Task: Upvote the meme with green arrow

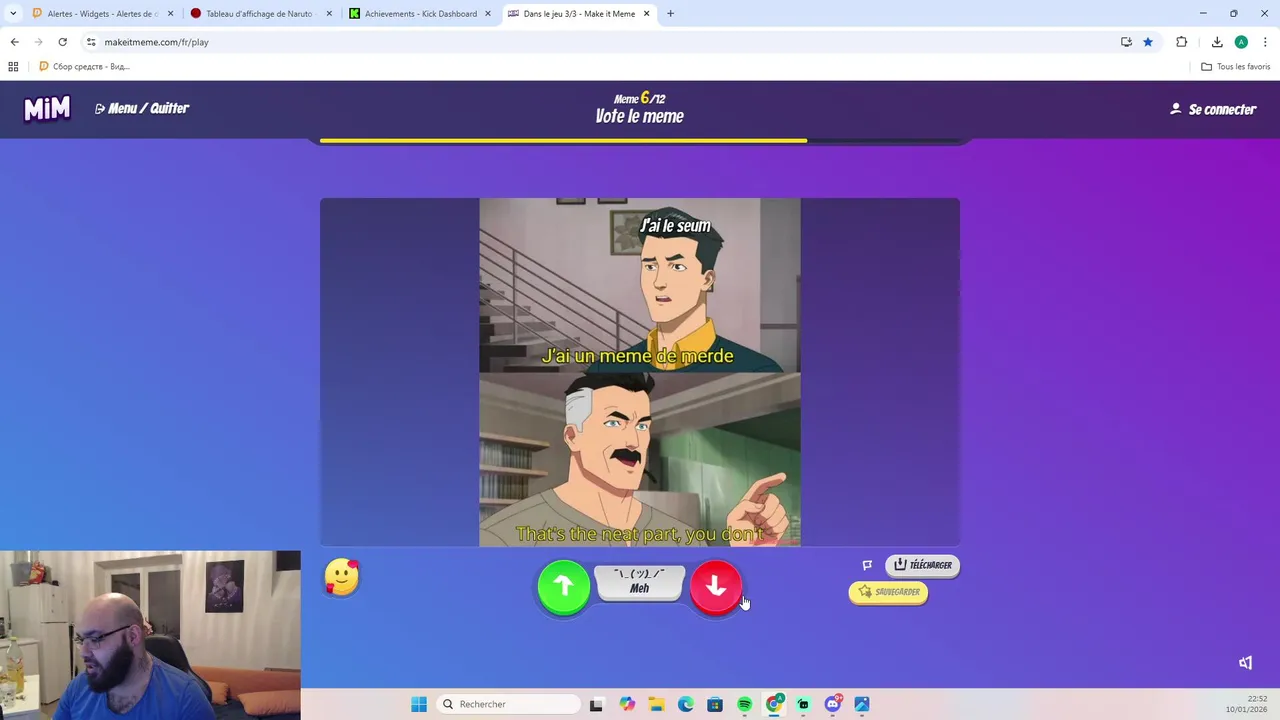Action: pyautogui.click(x=563, y=587)
